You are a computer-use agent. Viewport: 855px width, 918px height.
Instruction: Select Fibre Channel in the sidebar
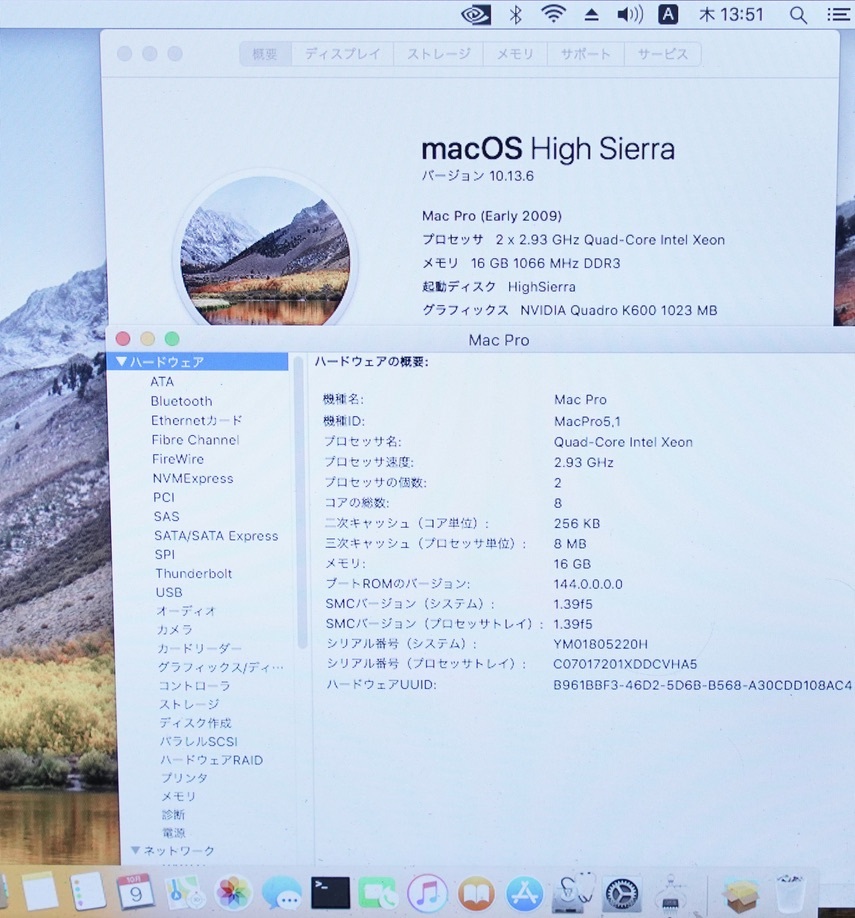point(196,440)
